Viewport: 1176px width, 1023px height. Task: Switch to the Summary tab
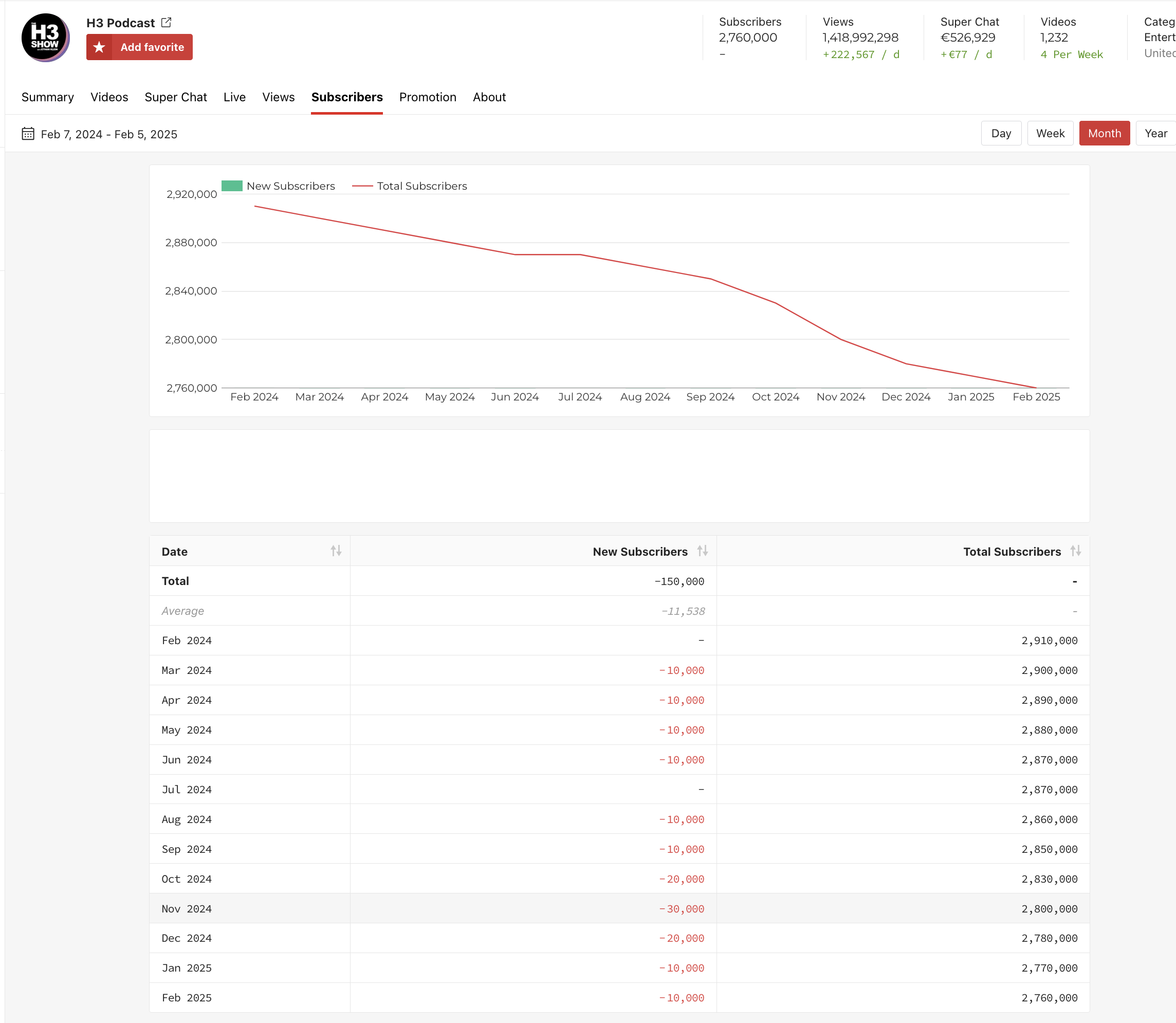(48, 97)
